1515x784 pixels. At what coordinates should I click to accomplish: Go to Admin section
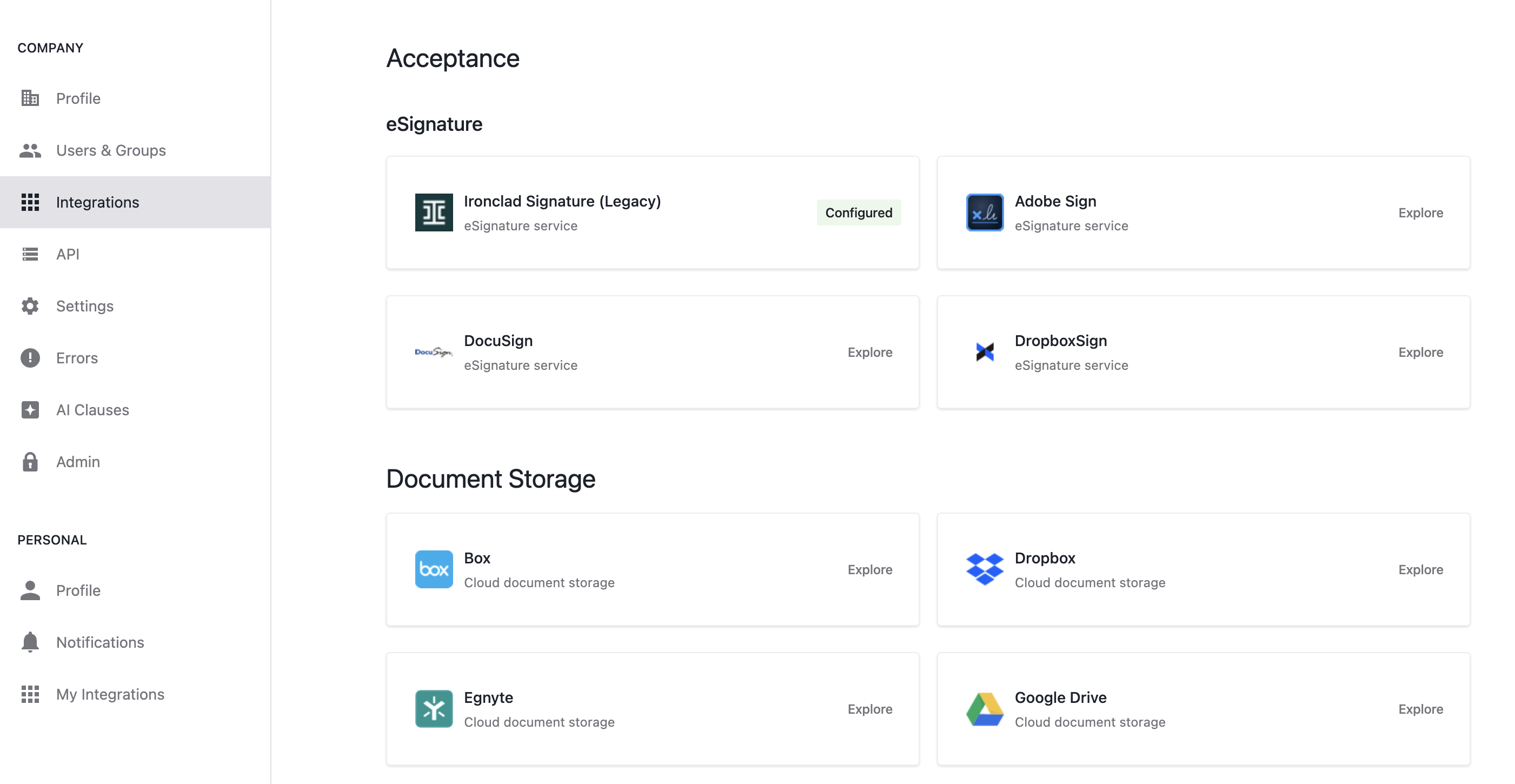135,462
